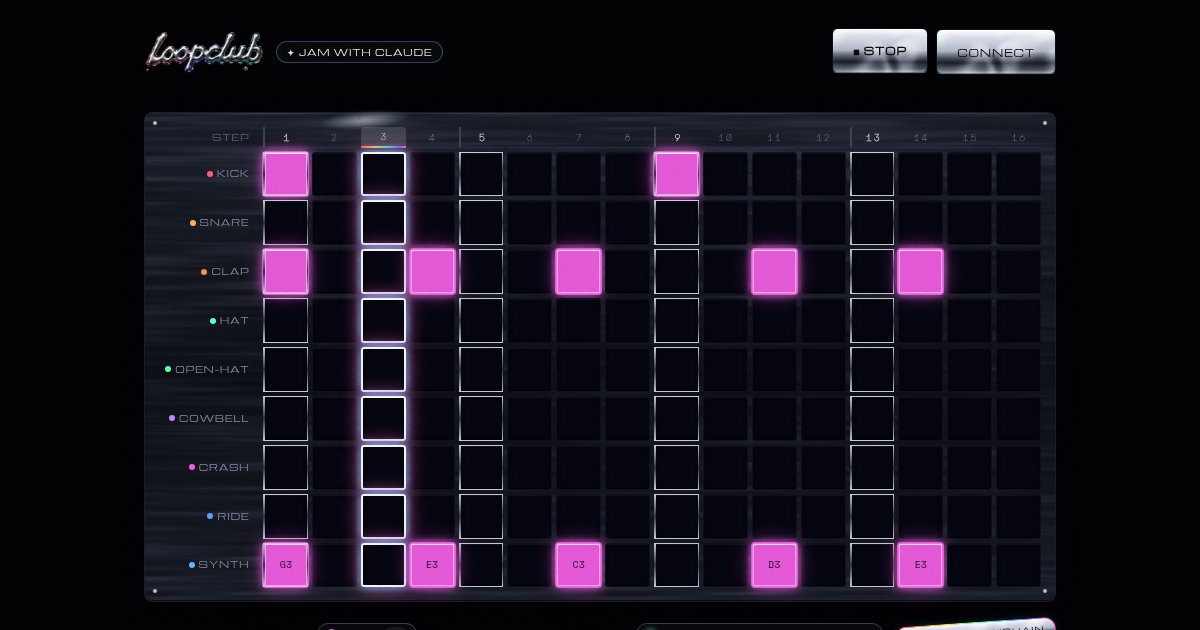The image size is (1200, 630).
Task: Turn off Clap on step 7
Action: (579, 272)
